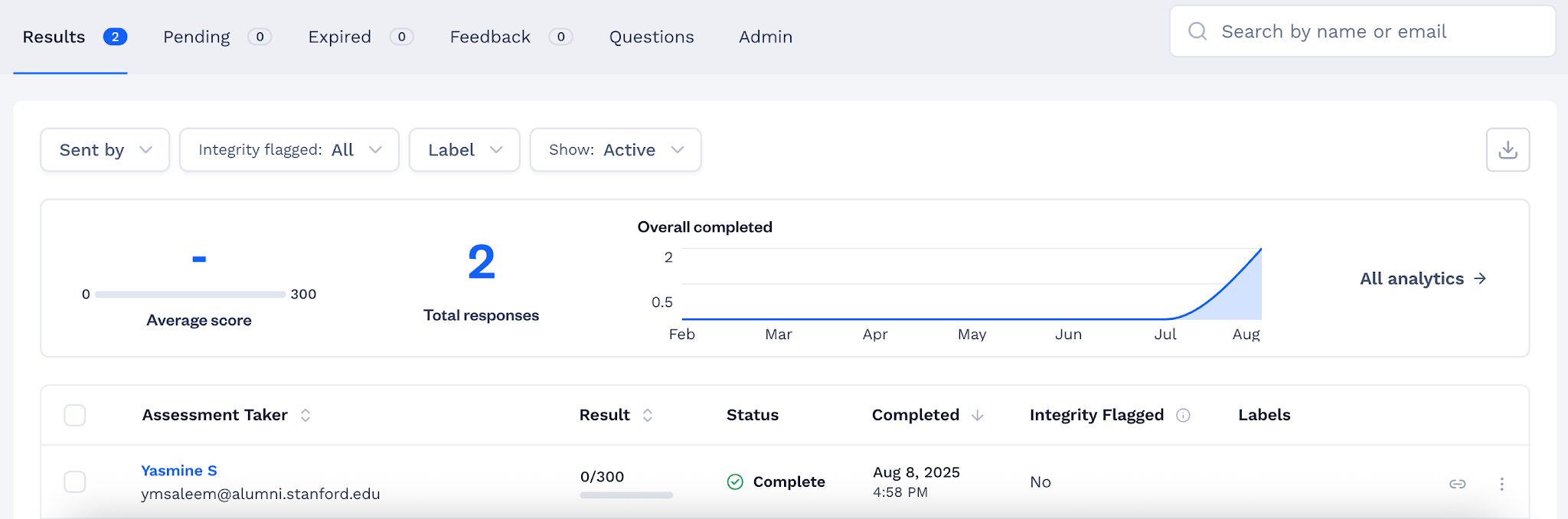This screenshot has width=1568, height=519.
Task: Open Yasmine S profile link
Action: pyautogui.click(x=179, y=471)
